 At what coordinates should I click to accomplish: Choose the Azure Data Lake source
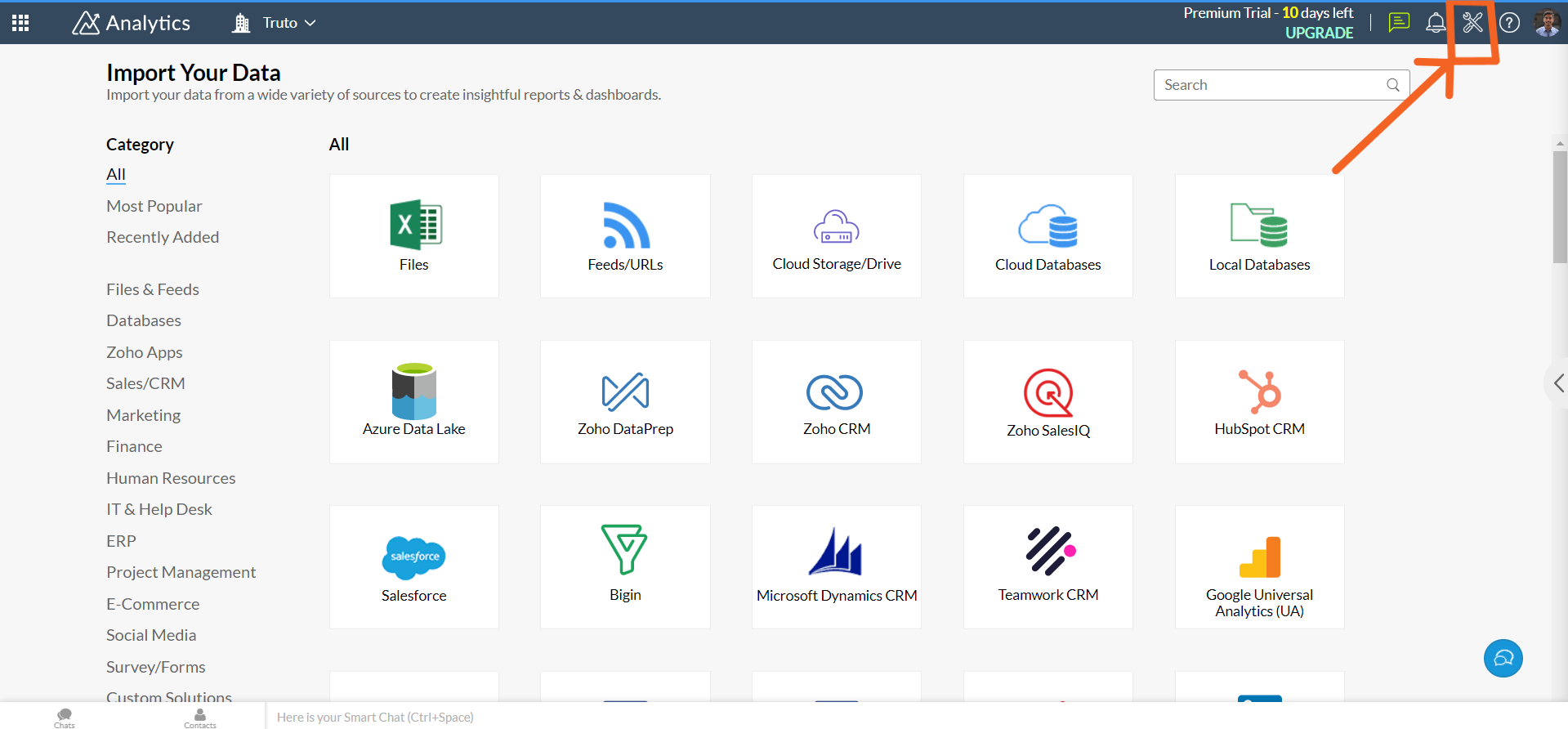tap(414, 402)
